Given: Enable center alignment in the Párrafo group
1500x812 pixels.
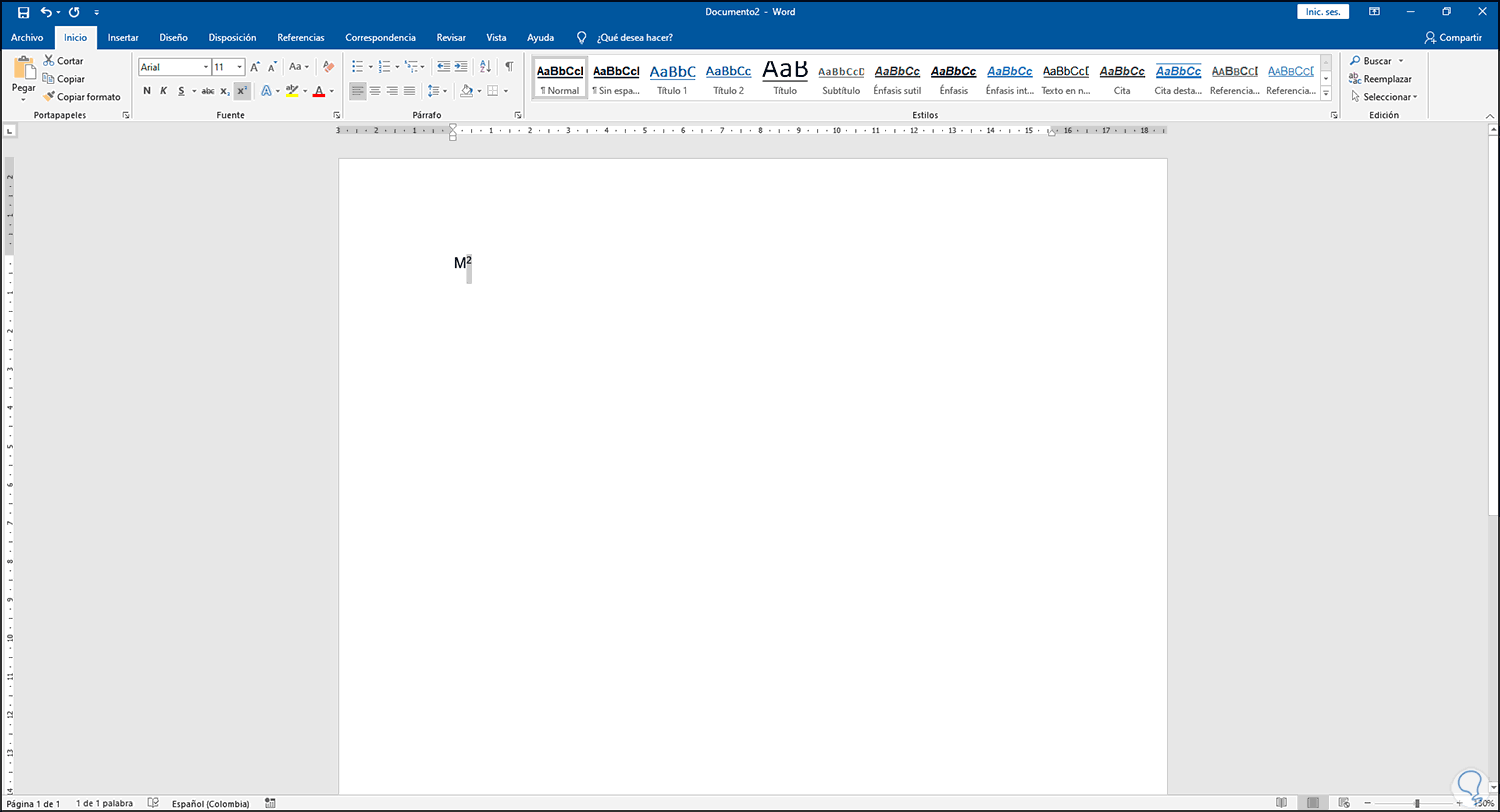Looking at the screenshot, I should [x=375, y=90].
